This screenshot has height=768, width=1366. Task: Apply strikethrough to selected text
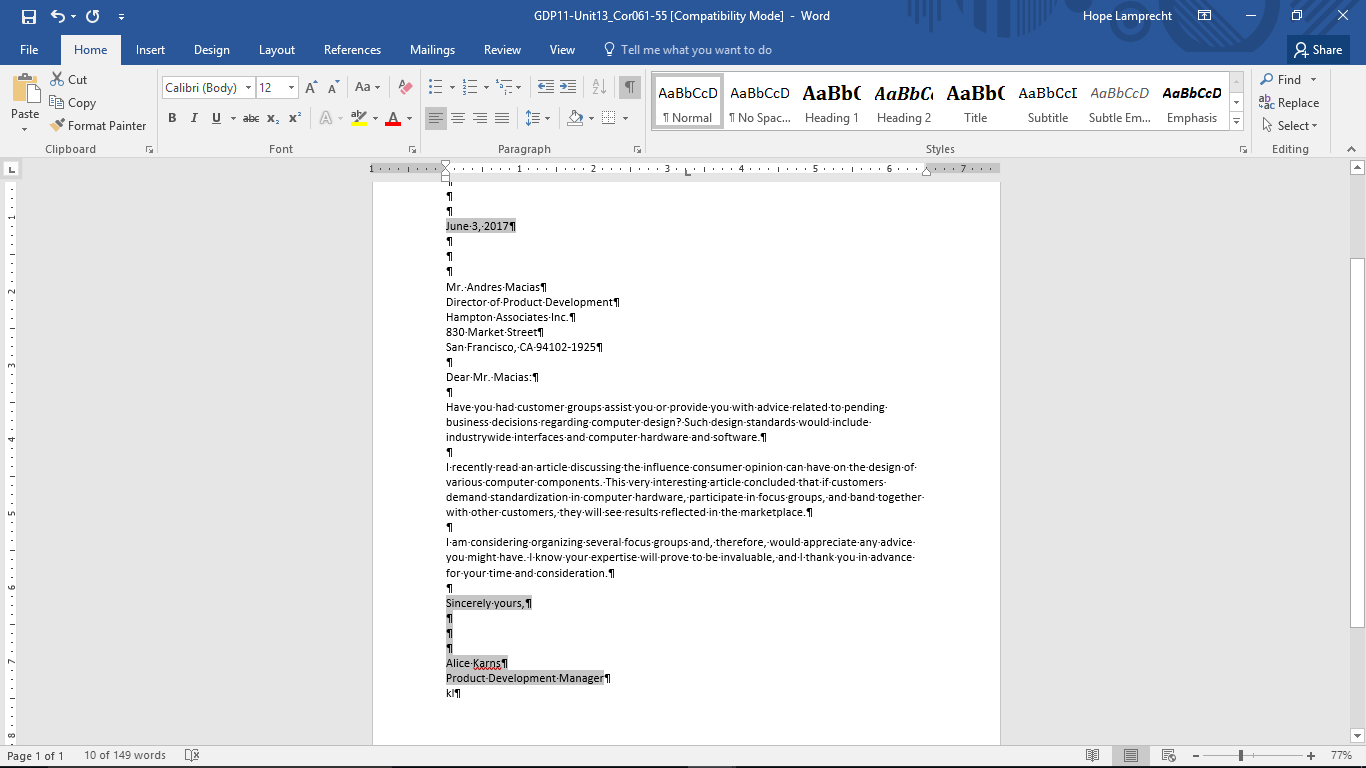(251, 118)
